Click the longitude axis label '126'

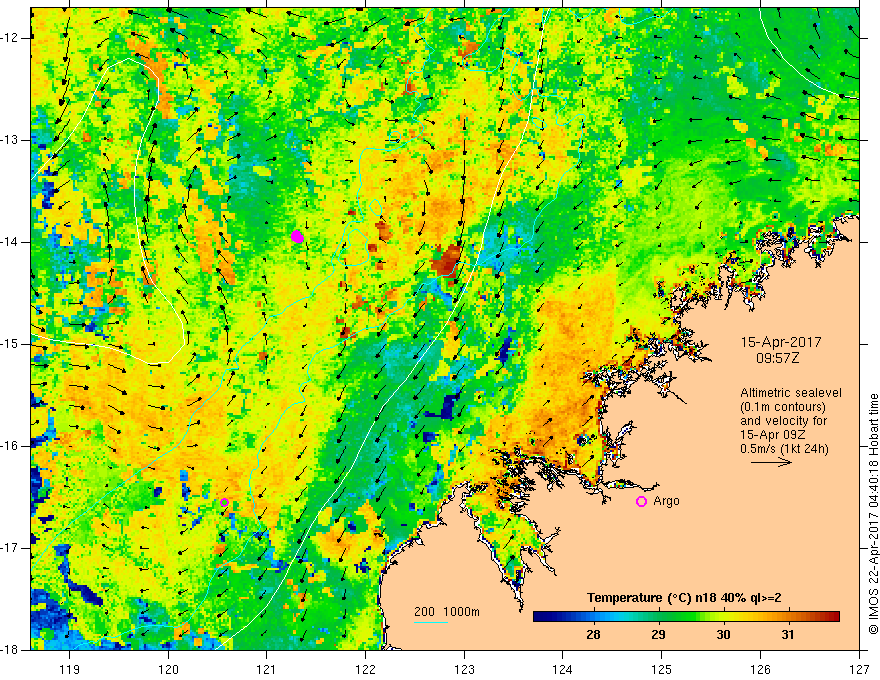point(760,669)
